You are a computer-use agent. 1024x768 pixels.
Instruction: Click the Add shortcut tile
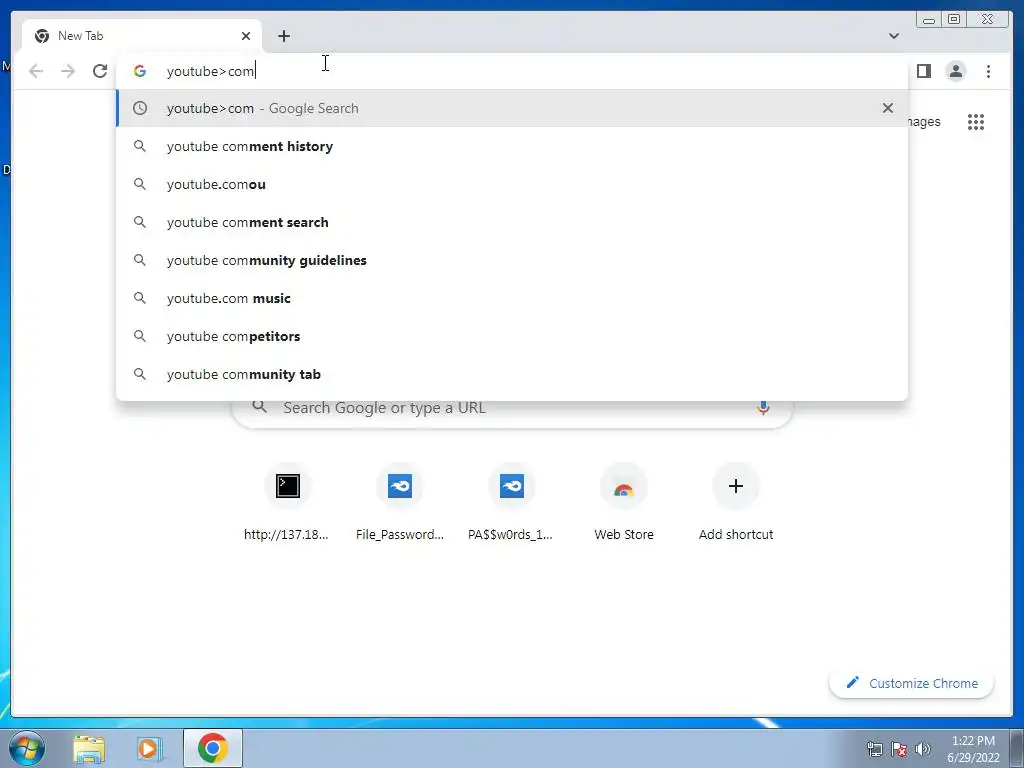coord(736,503)
